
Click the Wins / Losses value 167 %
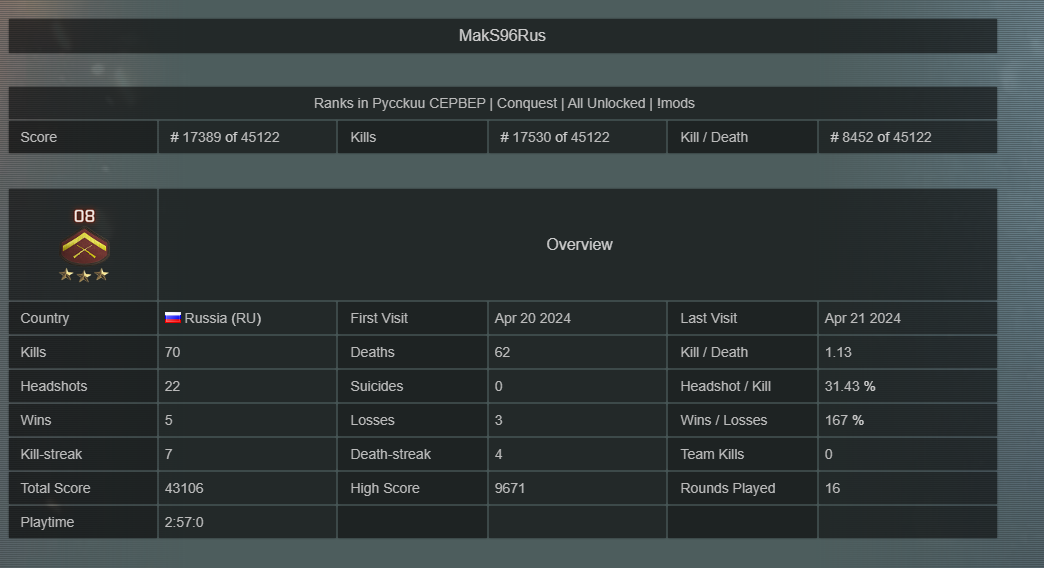844,420
